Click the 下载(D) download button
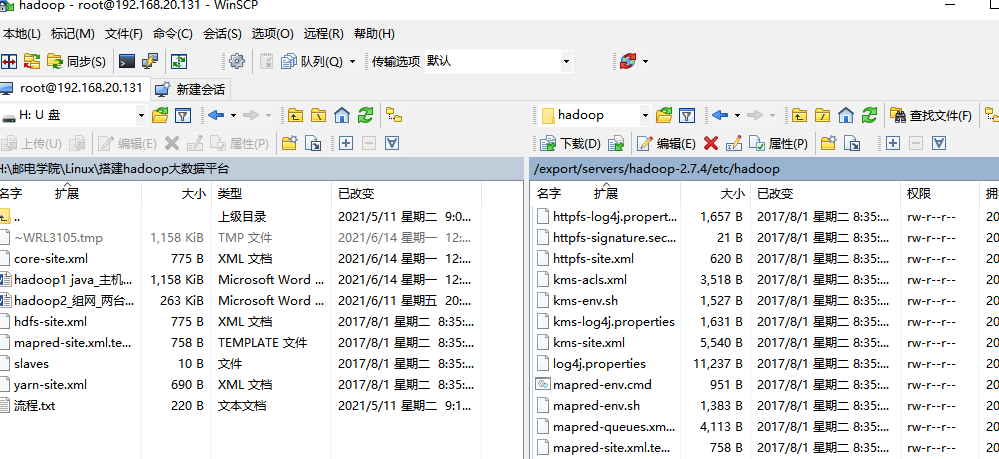This screenshot has height=459, width=999. pyautogui.click(x=571, y=143)
